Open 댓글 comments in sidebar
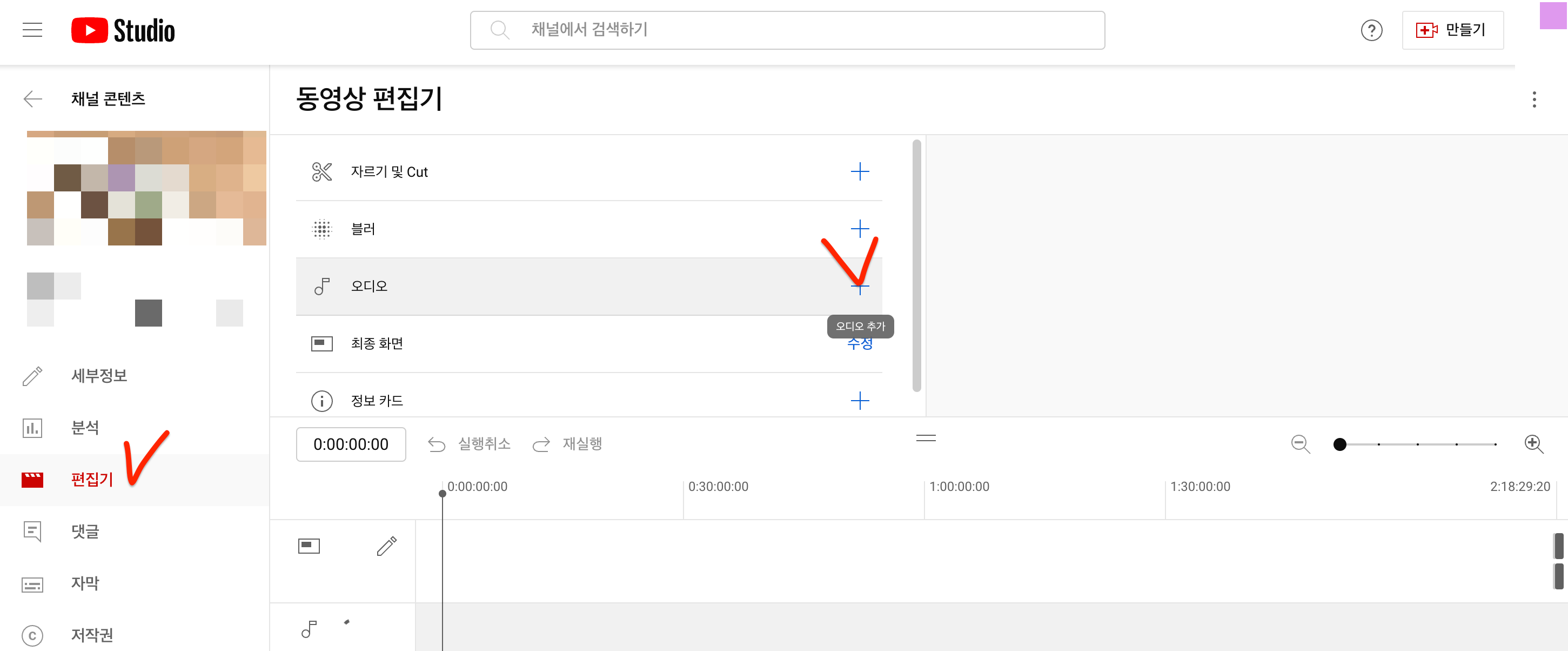 point(85,531)
